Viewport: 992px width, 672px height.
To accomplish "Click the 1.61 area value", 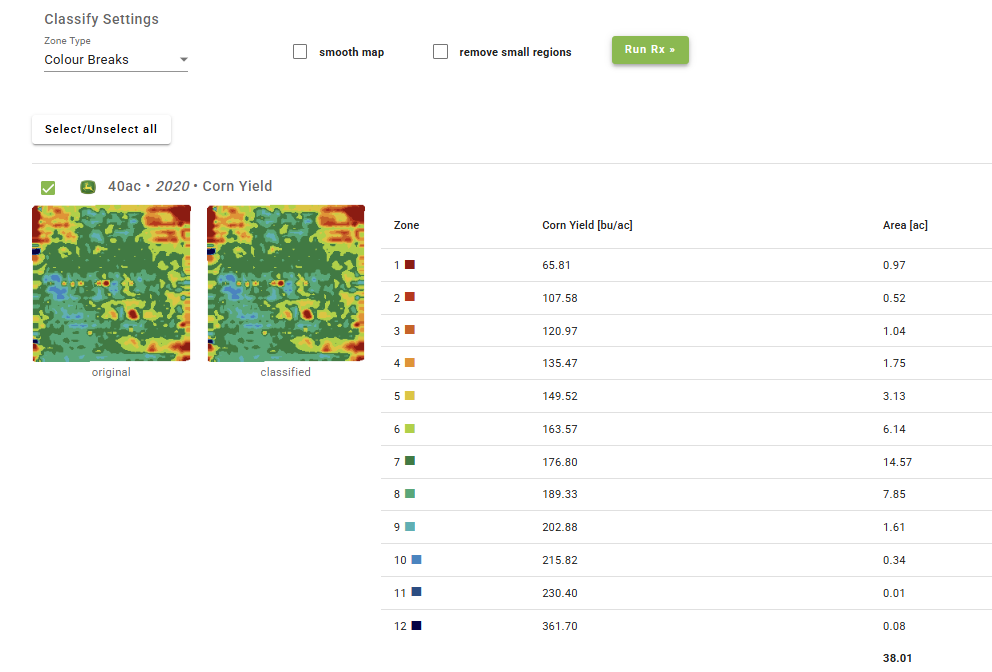I will [894, 527].
